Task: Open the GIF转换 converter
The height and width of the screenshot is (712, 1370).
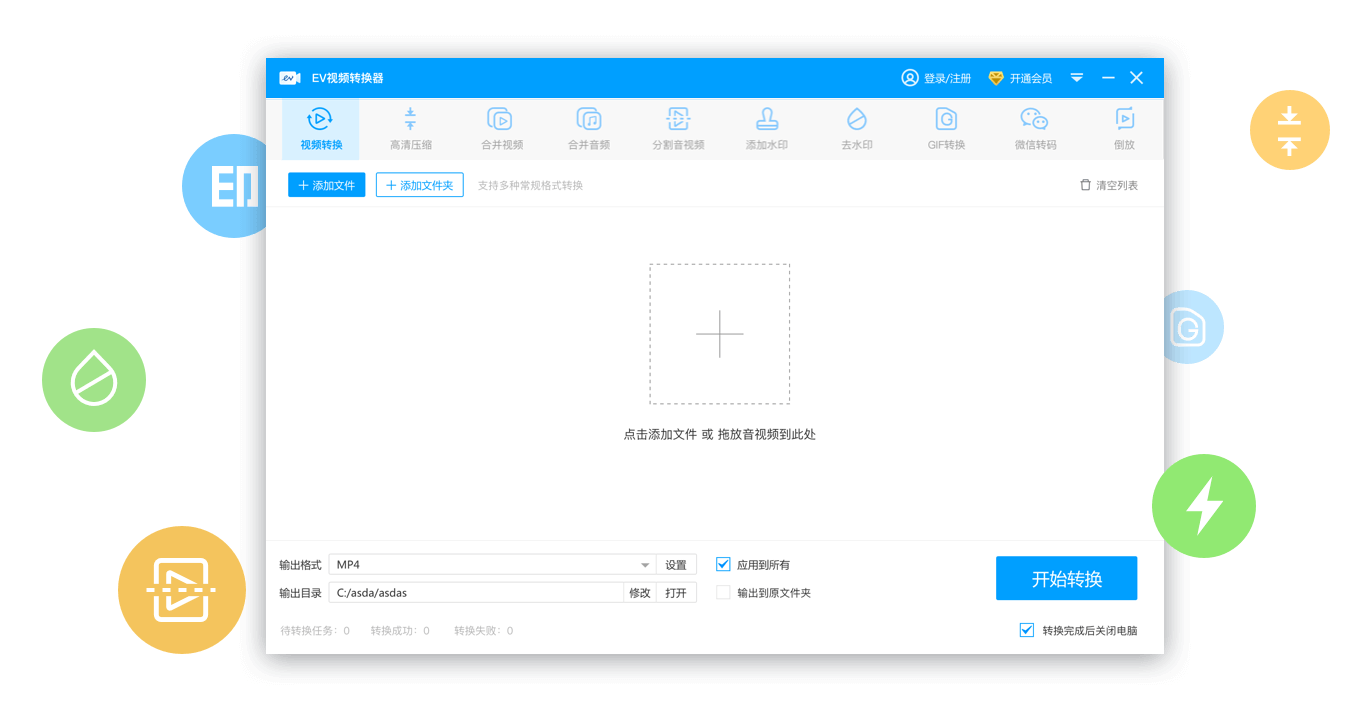Action: click(945, 128)
